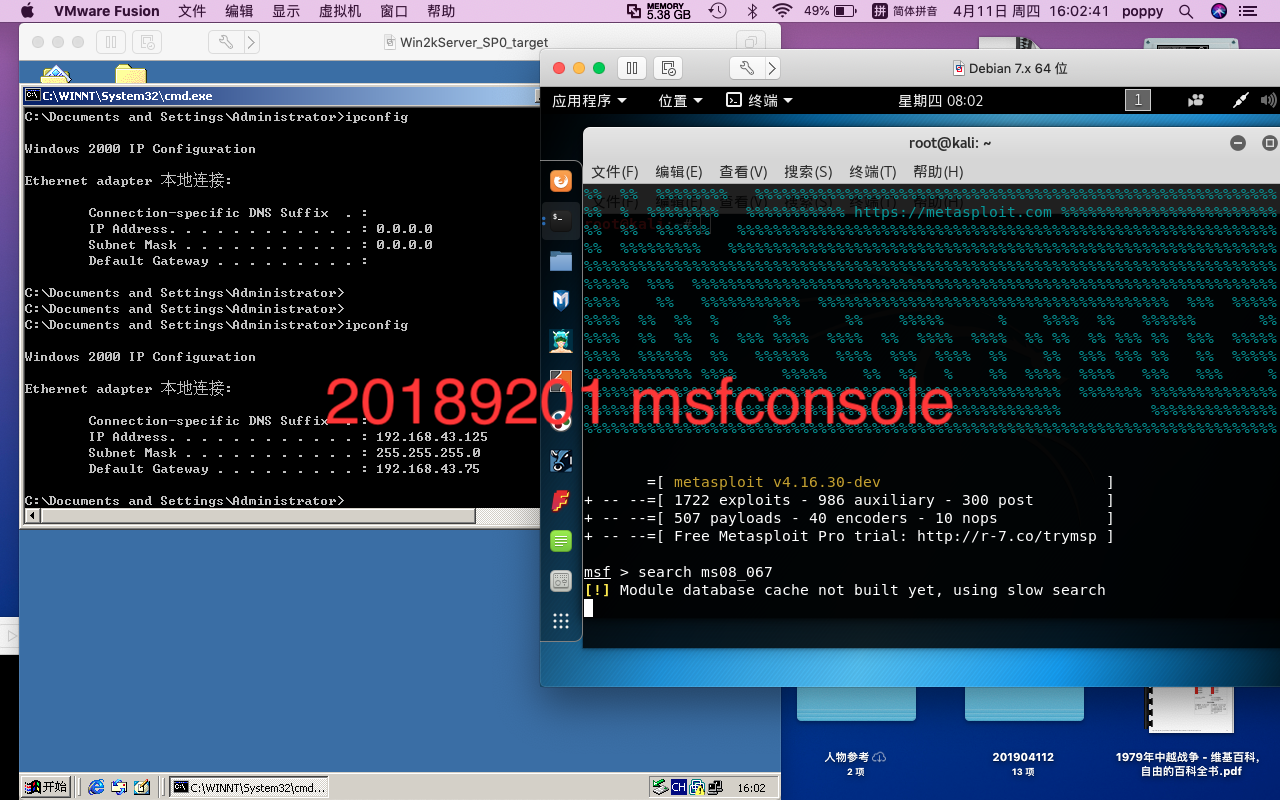
Task: Open terminal 帮助(H) menu
Action: [938, 172]
